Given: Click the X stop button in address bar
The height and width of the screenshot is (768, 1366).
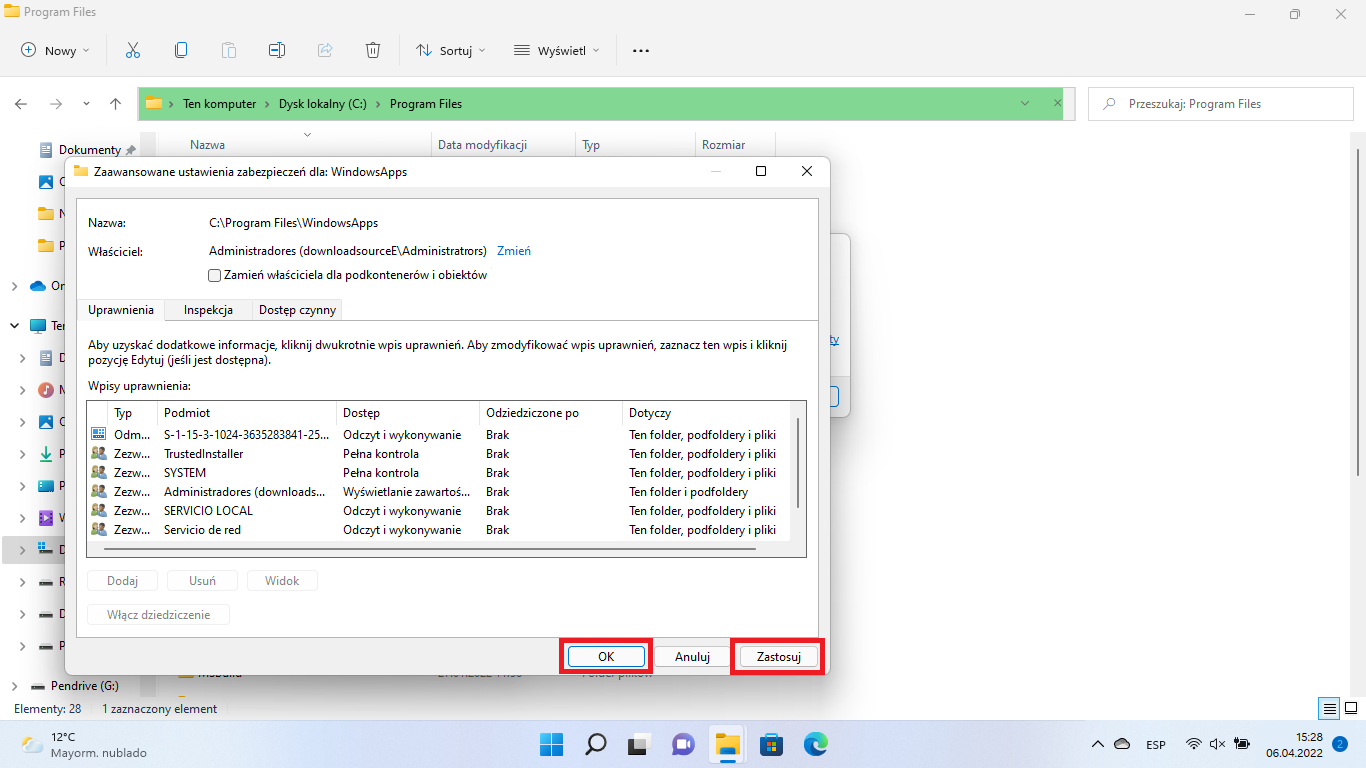Looking at the screenshot, I should coord(1058,104).
